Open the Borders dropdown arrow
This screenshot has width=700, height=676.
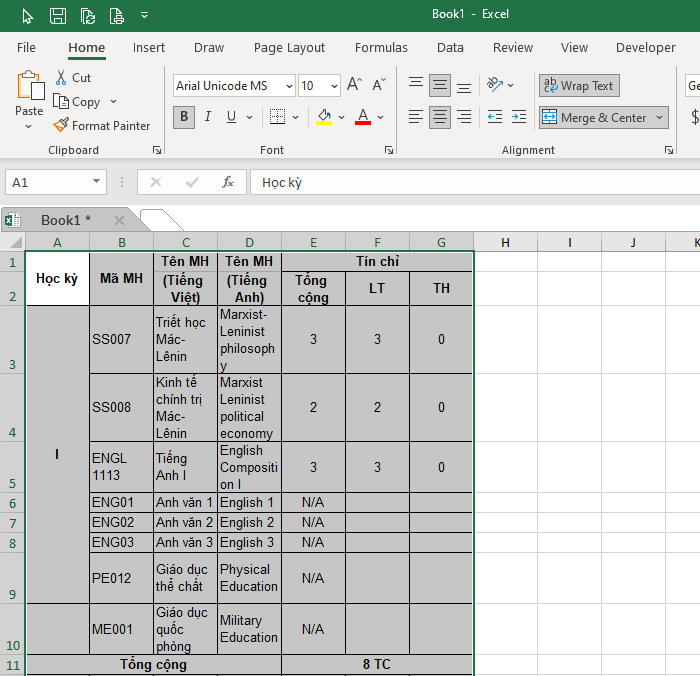[296, 117]
